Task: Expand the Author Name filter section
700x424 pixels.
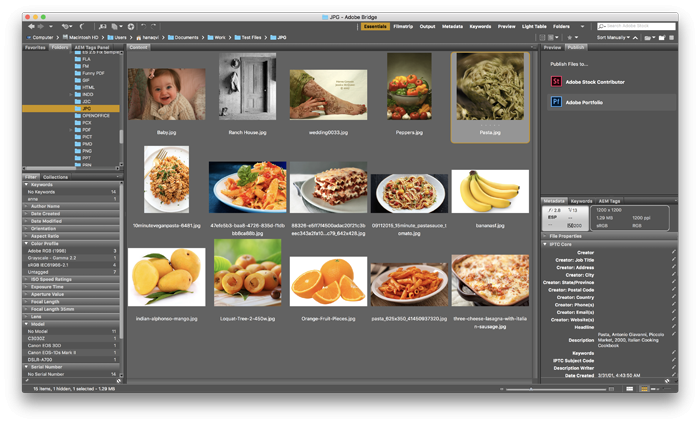Action: (x=26, y=206)
